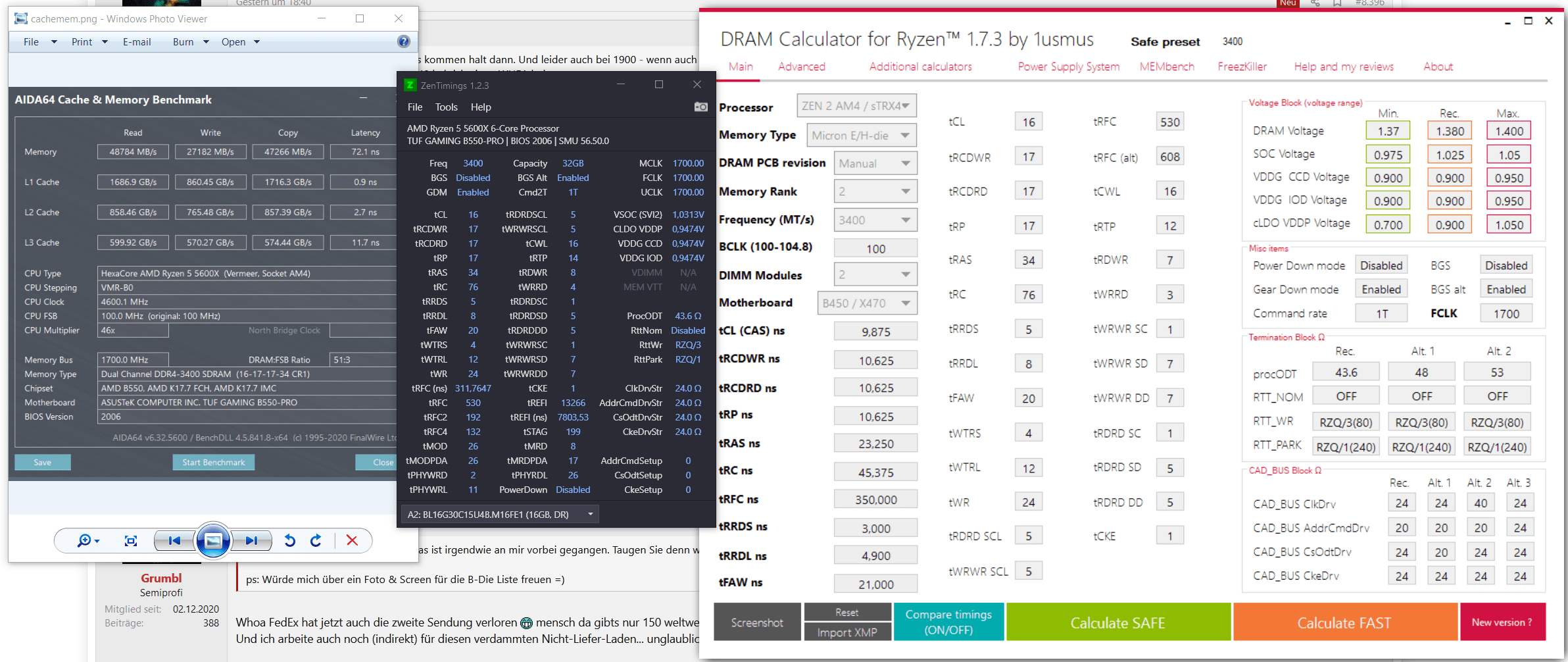The height and width of the screenshot is (662, 1568).
Task: Open the Burn menu in Photo Viewer
Action: click(191, 41)
